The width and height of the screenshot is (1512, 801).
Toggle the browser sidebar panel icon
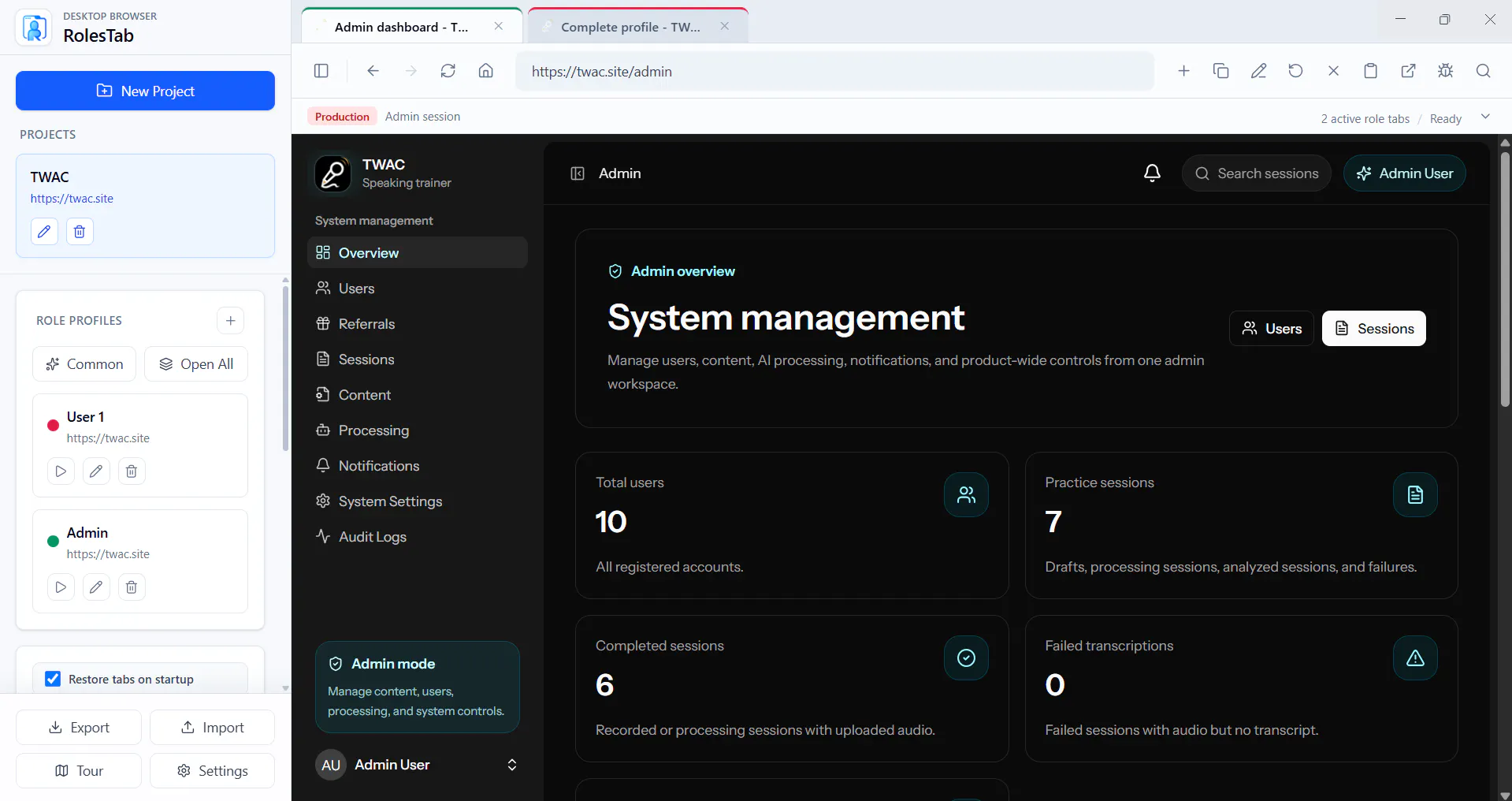tap(321, 71)
